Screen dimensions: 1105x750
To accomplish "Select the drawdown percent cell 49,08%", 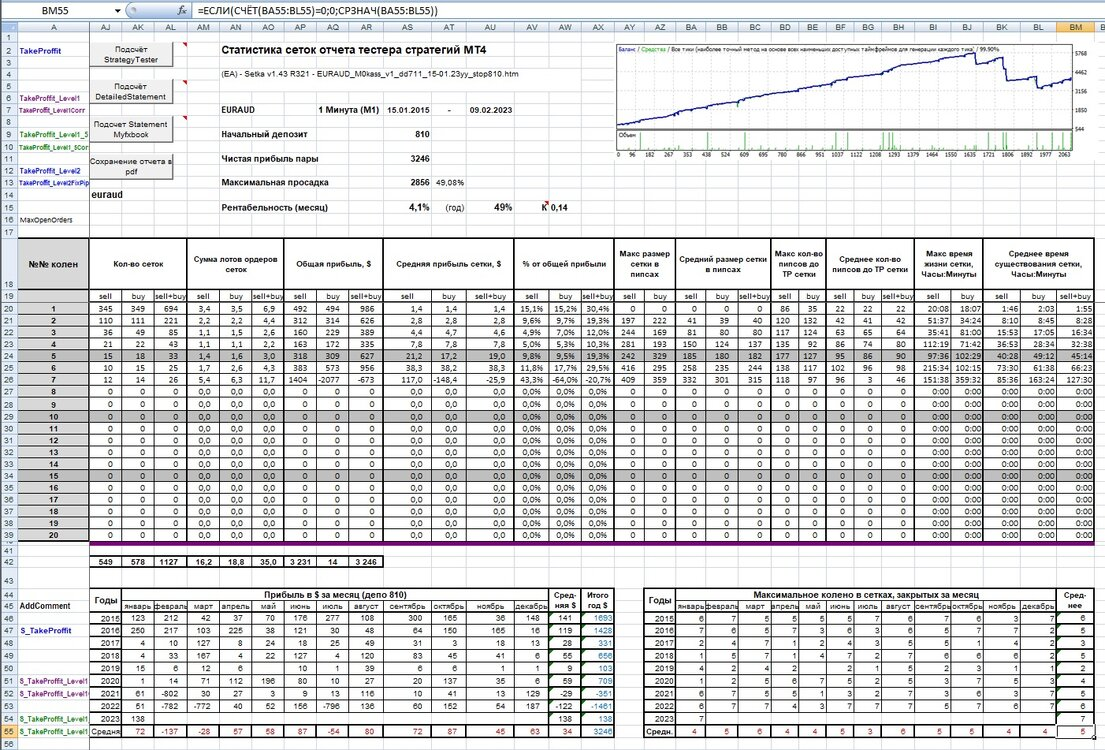I will point(450,182).
